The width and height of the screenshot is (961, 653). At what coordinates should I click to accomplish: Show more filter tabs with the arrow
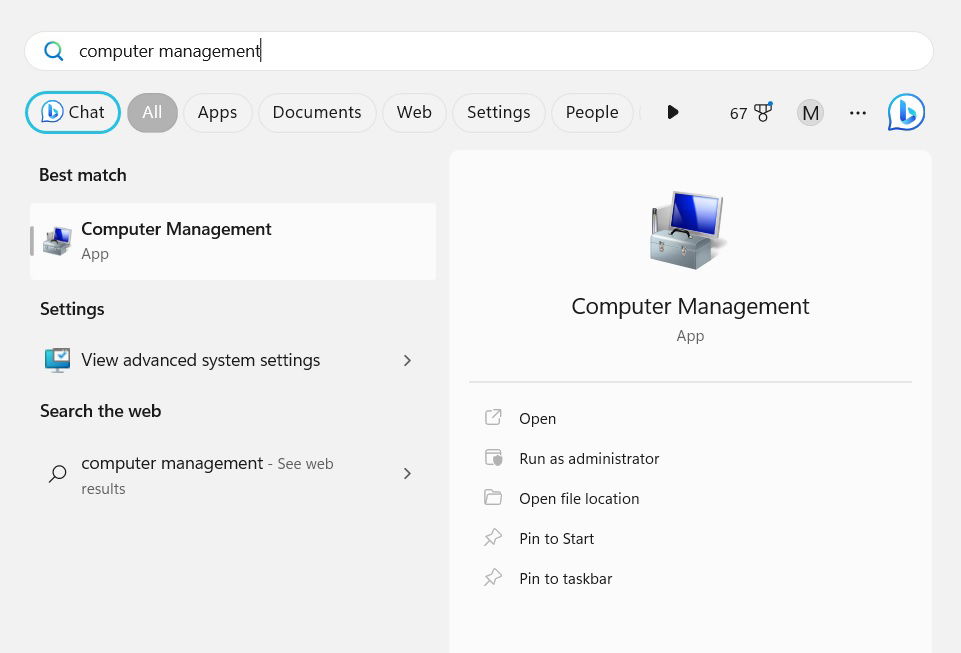(672, 112)
